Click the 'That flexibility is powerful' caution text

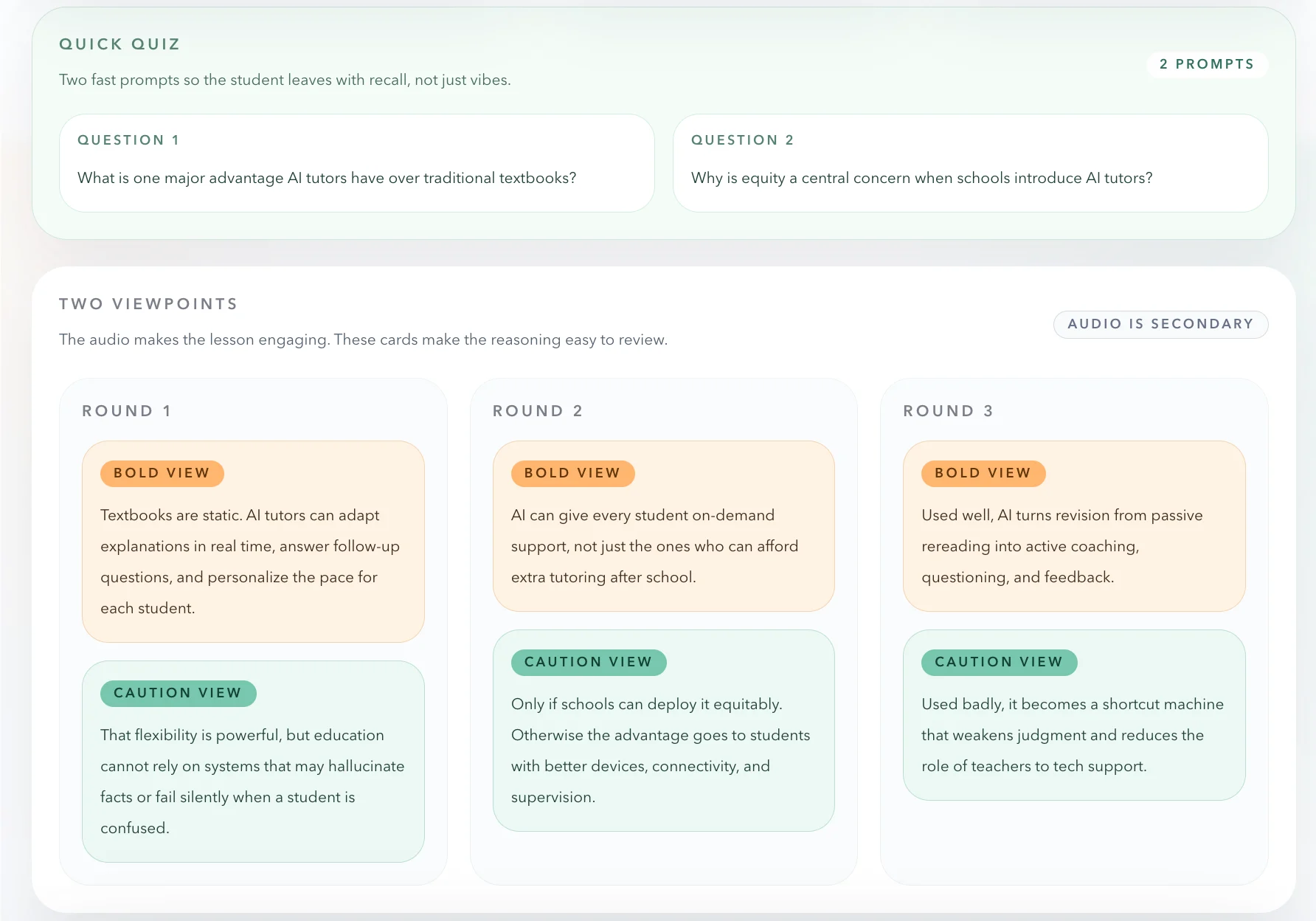point(252,782)
